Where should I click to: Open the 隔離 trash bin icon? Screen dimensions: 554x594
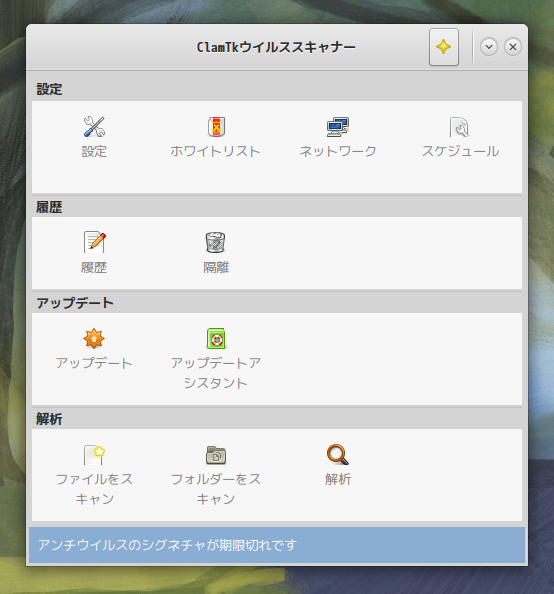[x=216, y=242]
